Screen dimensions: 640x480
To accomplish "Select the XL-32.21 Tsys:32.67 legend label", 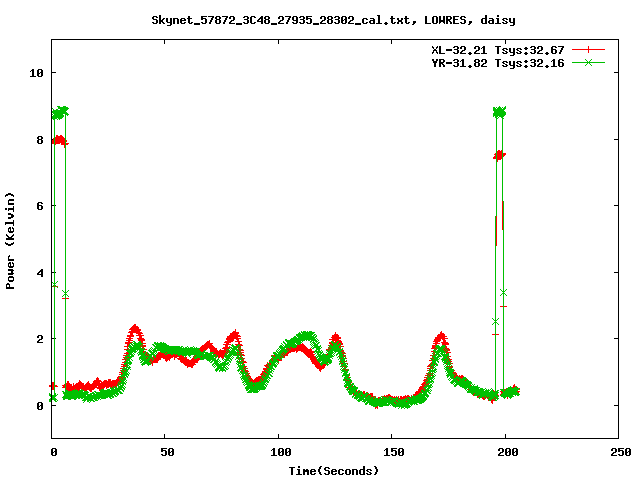I will click(x=498, y=50).
